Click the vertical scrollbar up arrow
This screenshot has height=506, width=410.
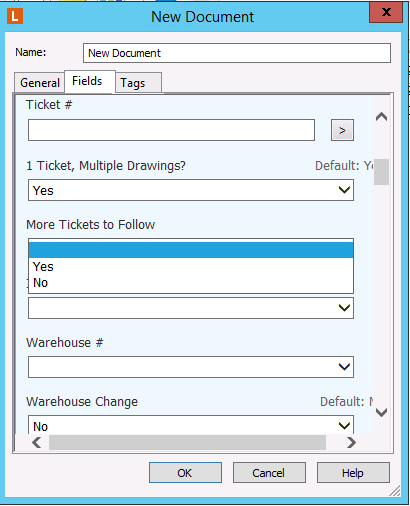click(x=381, y=117)
